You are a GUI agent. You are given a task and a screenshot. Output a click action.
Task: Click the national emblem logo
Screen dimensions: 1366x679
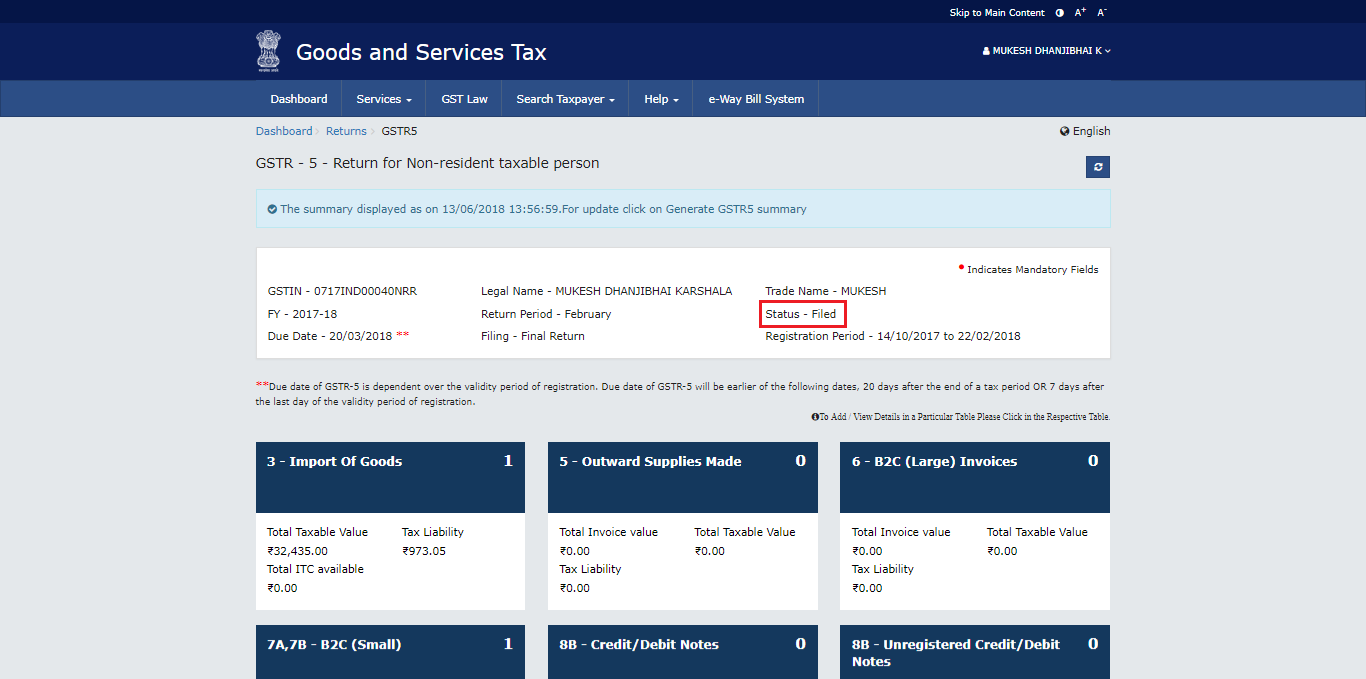coord(268,51)
